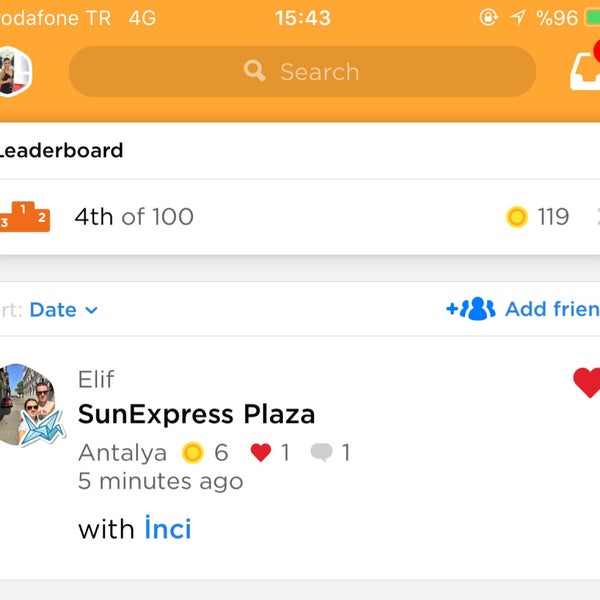Open the Add friends link
The height and width of the screenshot is (600, 600).
click(x=523, y=309)
